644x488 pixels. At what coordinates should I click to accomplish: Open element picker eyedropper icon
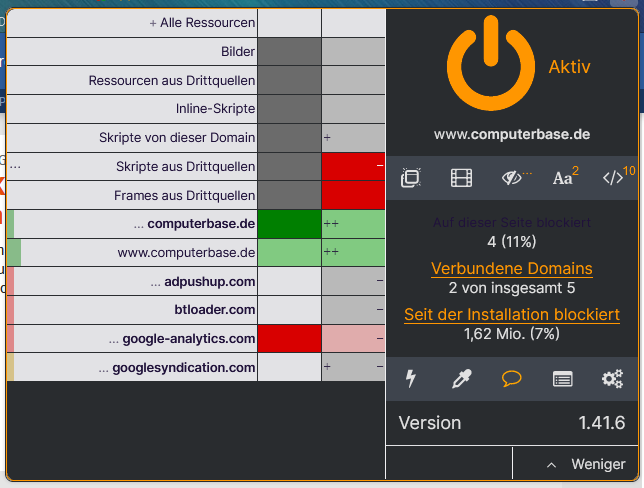[x=461, y=379]
